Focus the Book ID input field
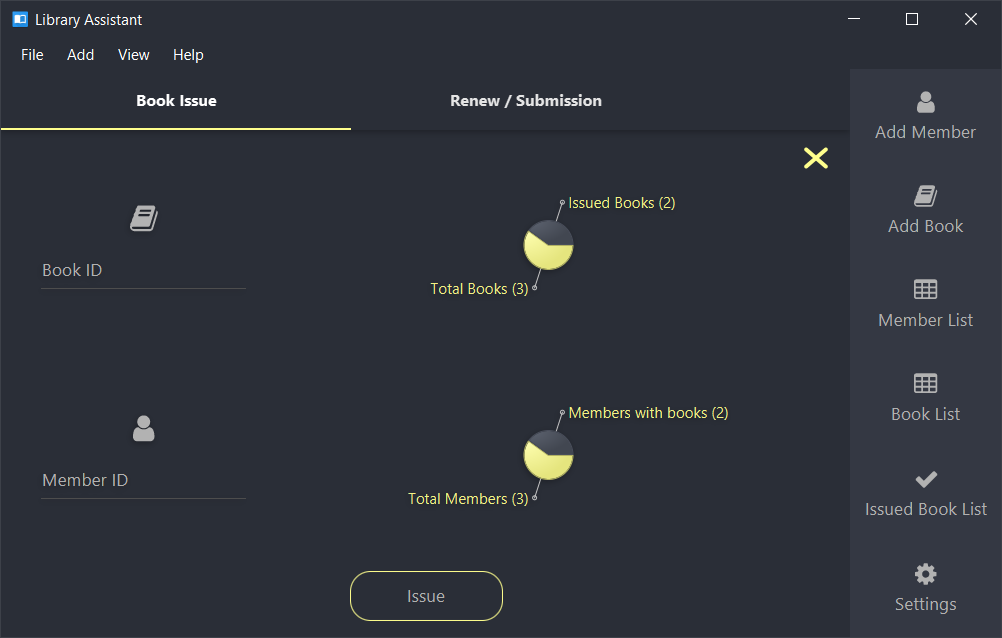Screen dimensions: 1002x638 pos(143,270)
